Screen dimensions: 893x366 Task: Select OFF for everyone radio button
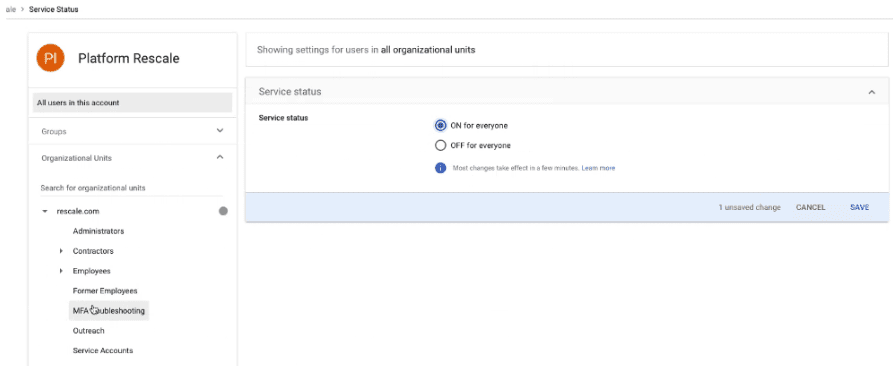click(x=440, y=145)
